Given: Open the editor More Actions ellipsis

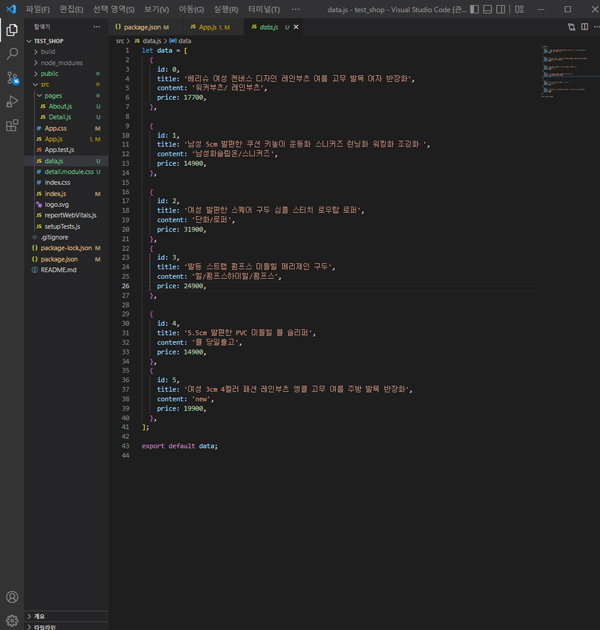Looking at the screenshot, I should [x=596, y=27].
